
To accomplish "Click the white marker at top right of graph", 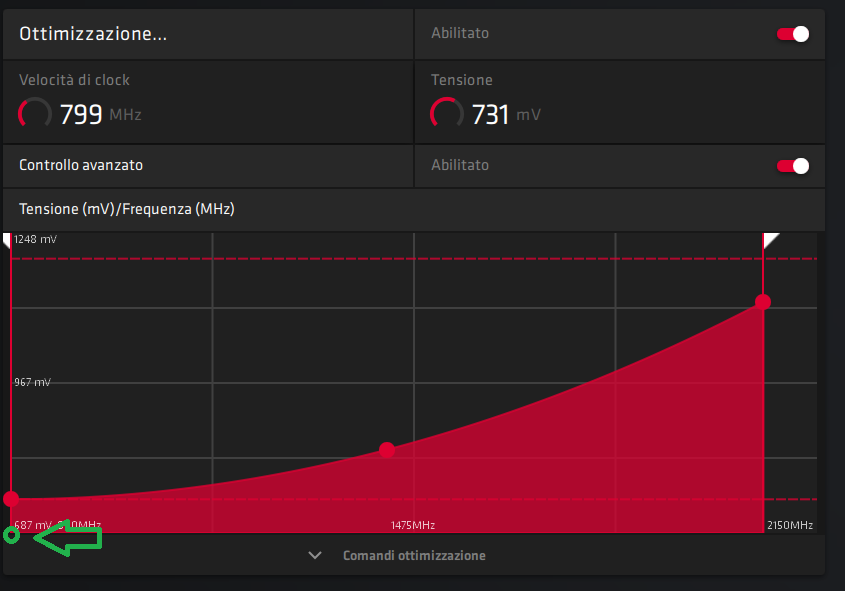I will [771, 240].
